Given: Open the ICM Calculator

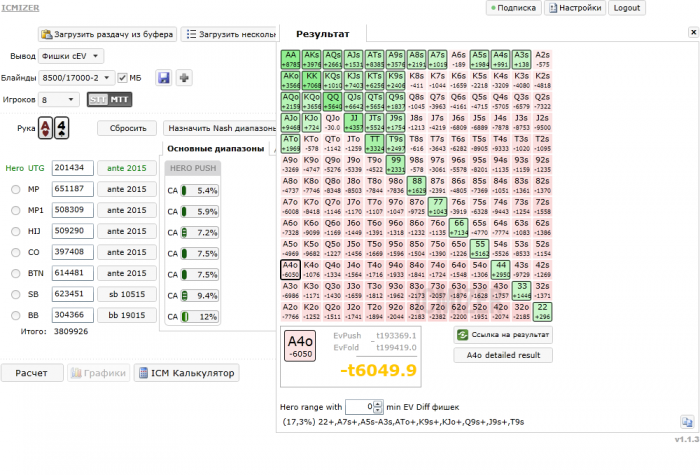Looking at the screenshot, I should coord(187,373).
